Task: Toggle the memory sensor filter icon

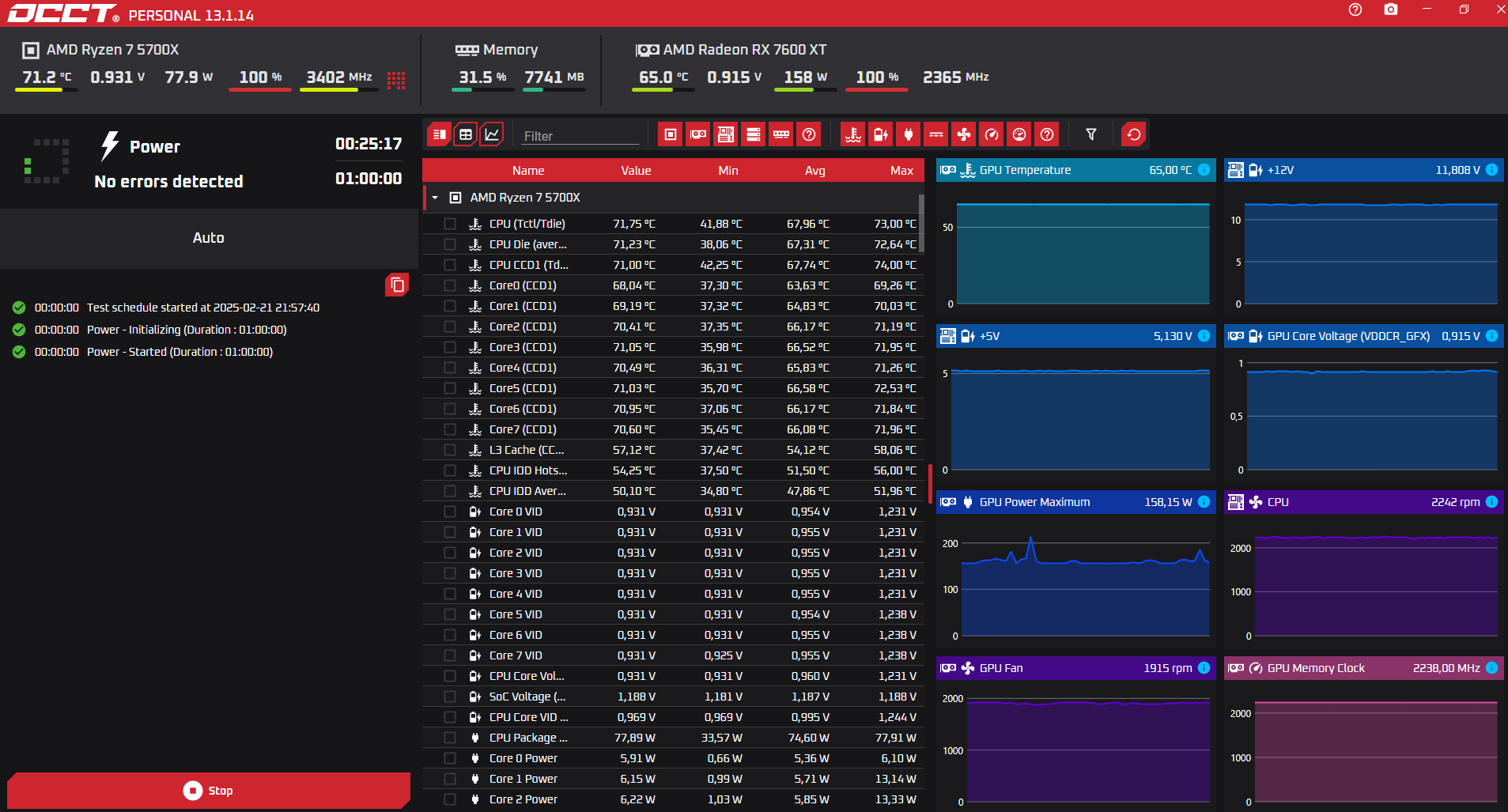Action: tap(781, 134)
